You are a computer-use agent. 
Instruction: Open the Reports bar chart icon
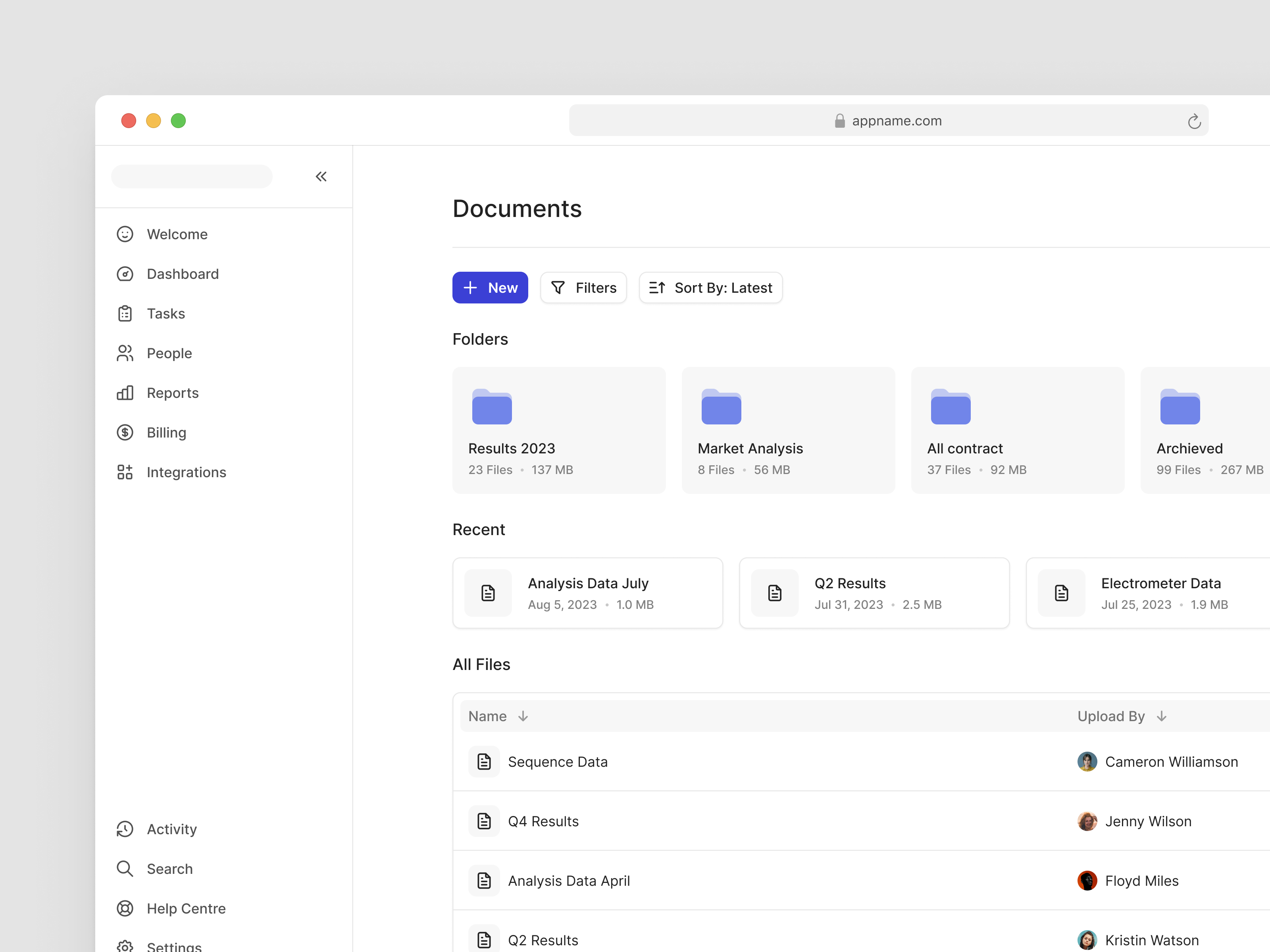pyautogui.click(x=125, y=393)
